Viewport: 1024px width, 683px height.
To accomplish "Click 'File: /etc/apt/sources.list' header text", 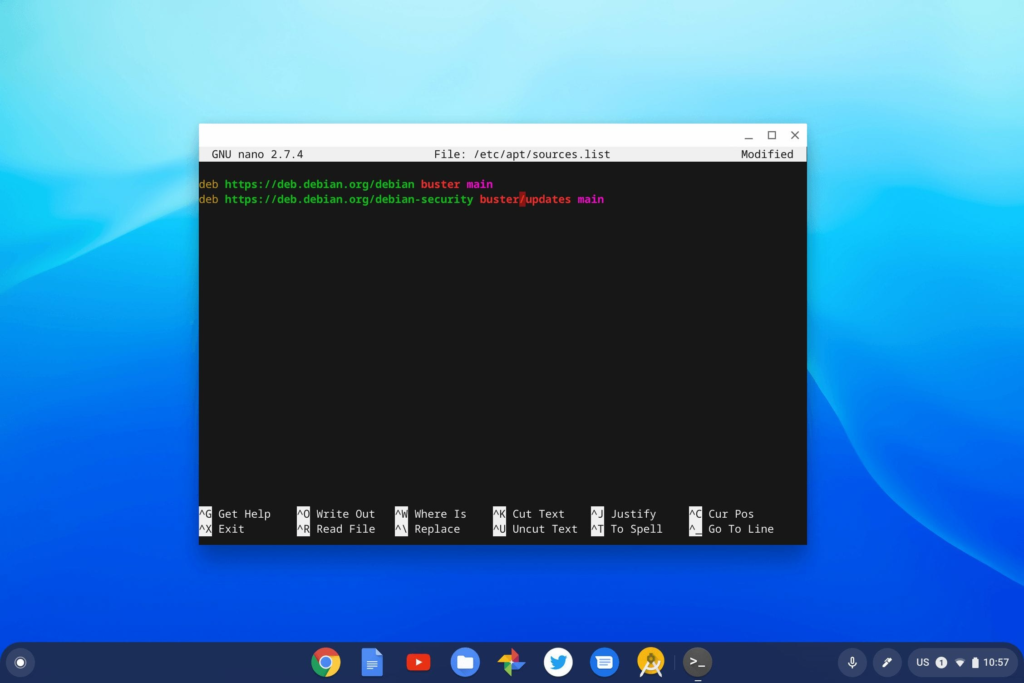I will (522, 154).
